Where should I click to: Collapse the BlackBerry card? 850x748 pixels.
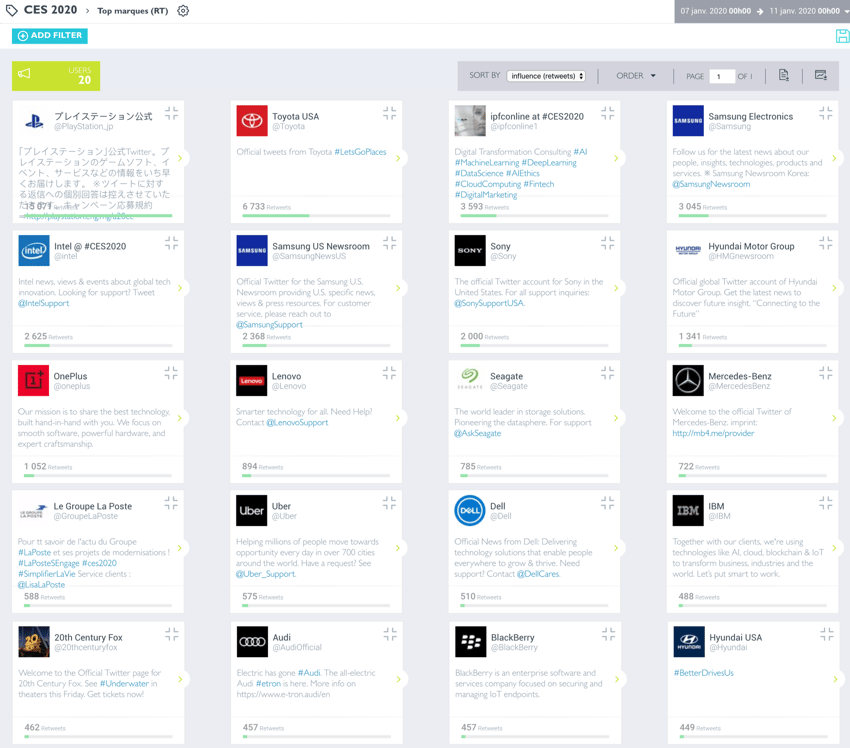[x=609, y=634]
